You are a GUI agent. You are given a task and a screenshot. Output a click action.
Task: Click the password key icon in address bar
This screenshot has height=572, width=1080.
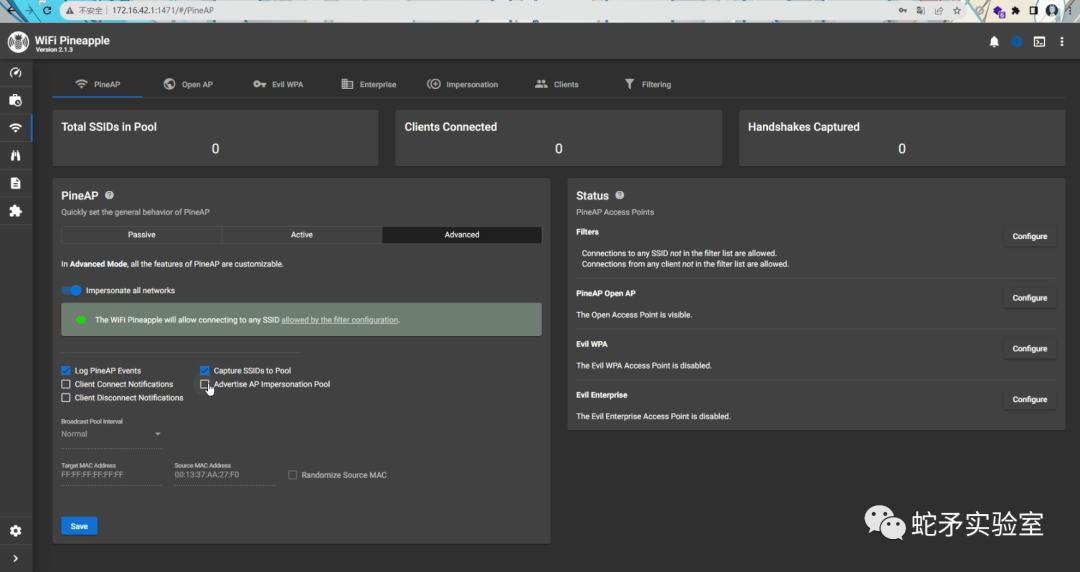[902, 10]
